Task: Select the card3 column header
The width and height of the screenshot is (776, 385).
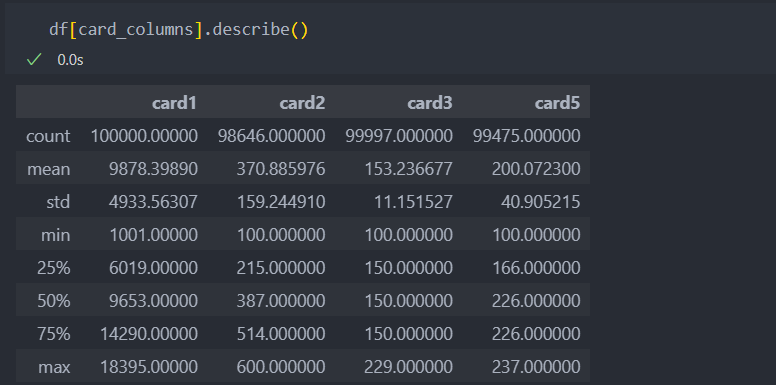Action: pos(430,103)
